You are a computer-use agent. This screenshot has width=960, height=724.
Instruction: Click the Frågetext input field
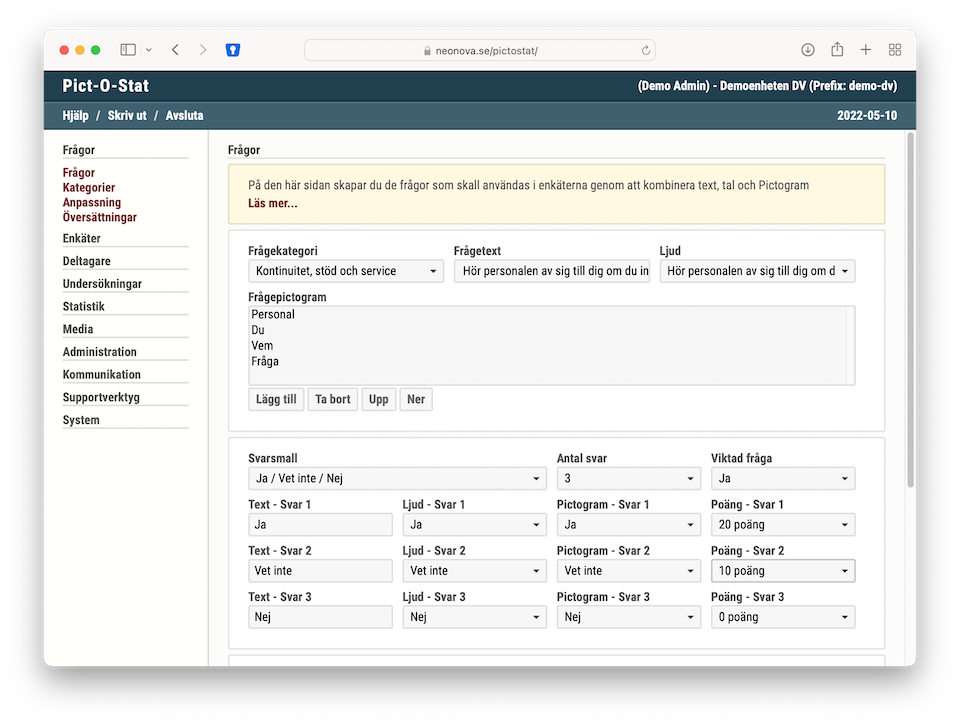551,271
